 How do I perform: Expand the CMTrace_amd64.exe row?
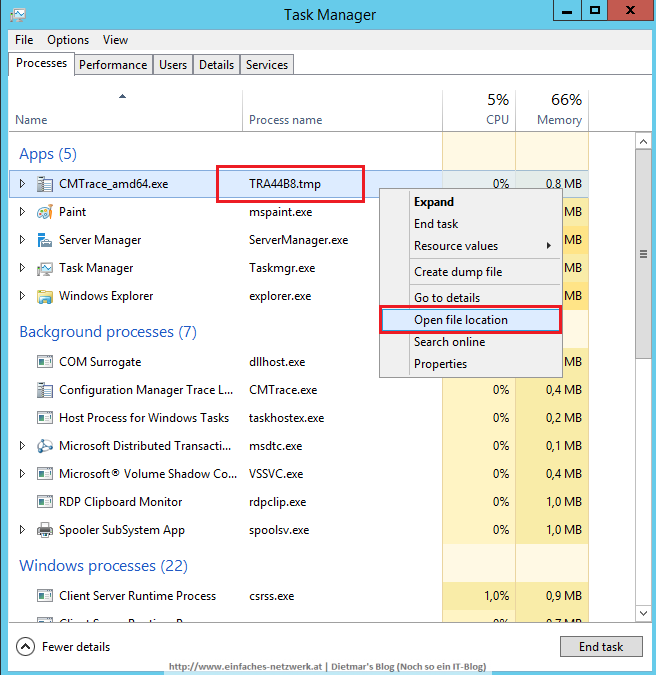(x=22, y=184)
